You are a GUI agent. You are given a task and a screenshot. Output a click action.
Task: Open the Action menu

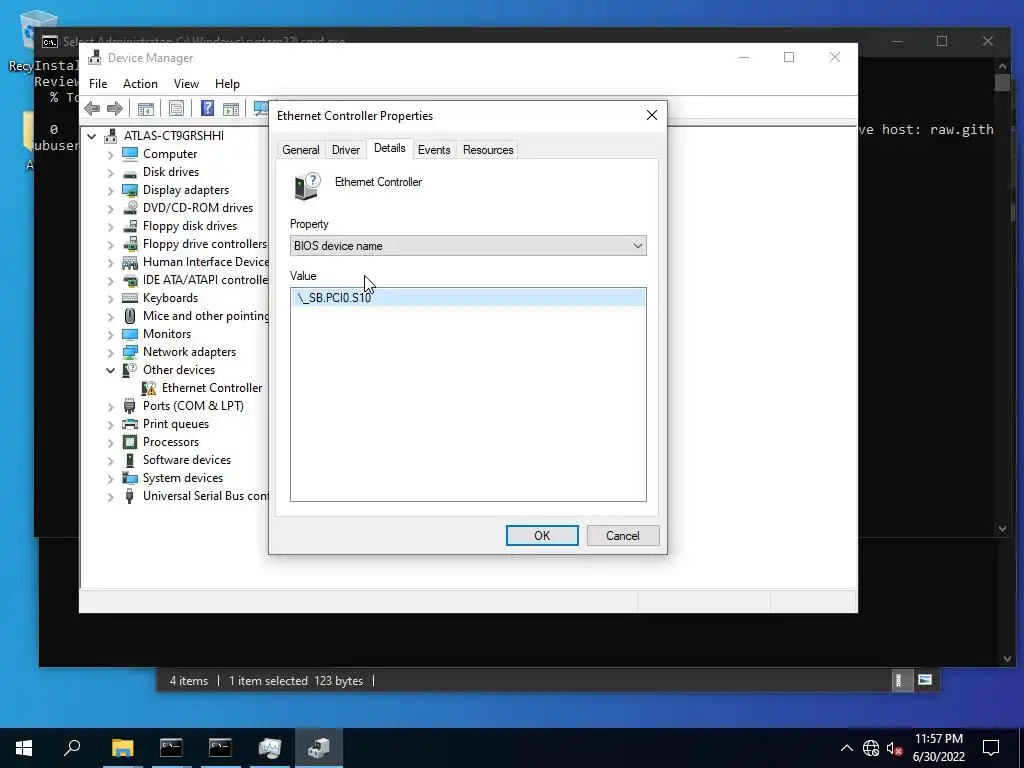(x=140, y=84)
